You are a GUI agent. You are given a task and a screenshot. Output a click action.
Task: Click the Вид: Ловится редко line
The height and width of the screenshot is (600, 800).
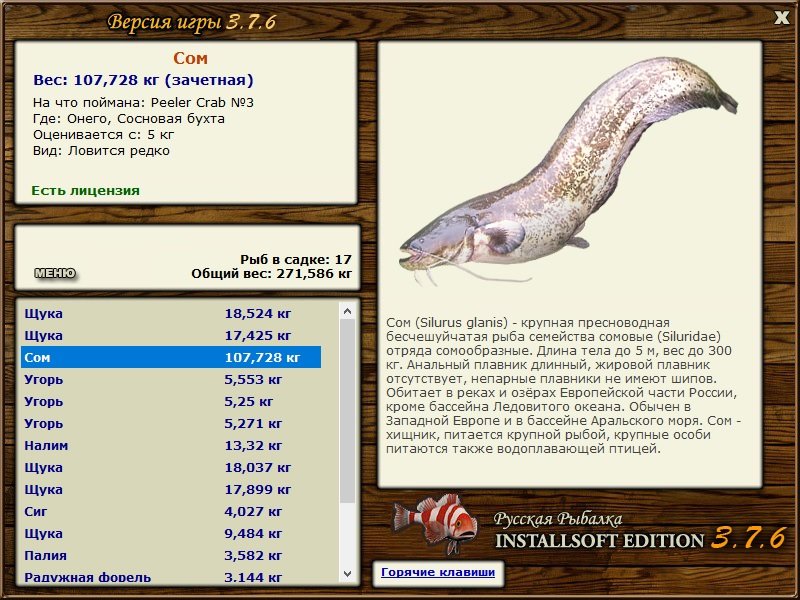102,151
